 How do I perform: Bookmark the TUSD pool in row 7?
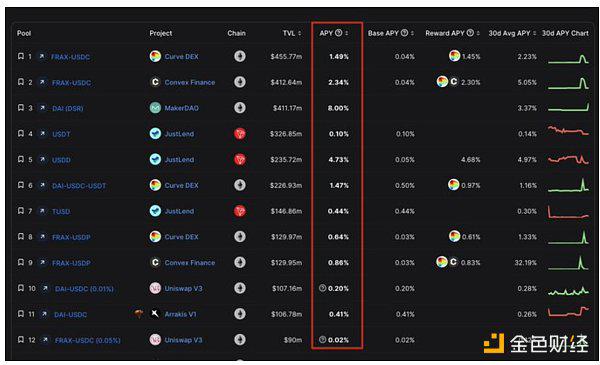pos(21,211)
